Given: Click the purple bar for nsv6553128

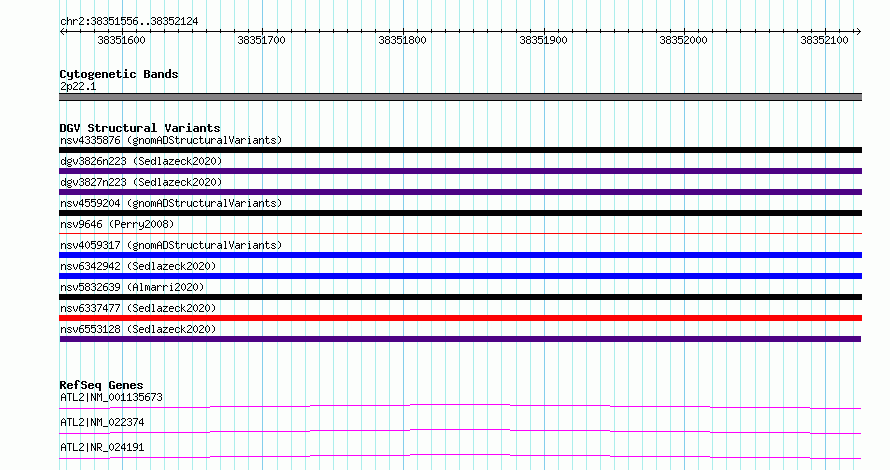Looking at the screenshot, I should [x=460, y=339].
